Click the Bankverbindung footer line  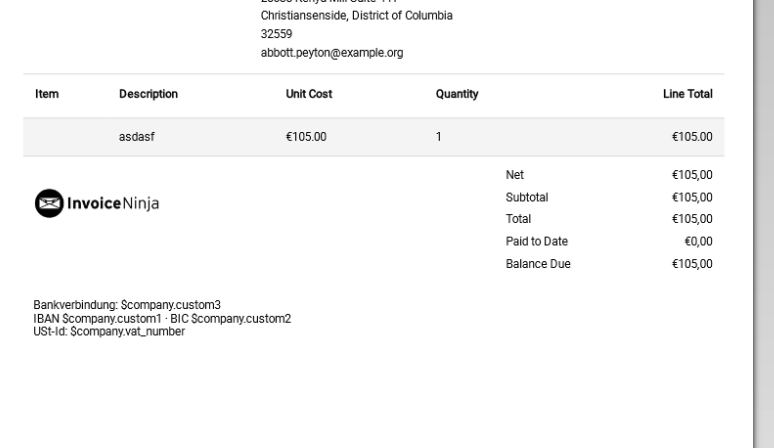[127, 305]
